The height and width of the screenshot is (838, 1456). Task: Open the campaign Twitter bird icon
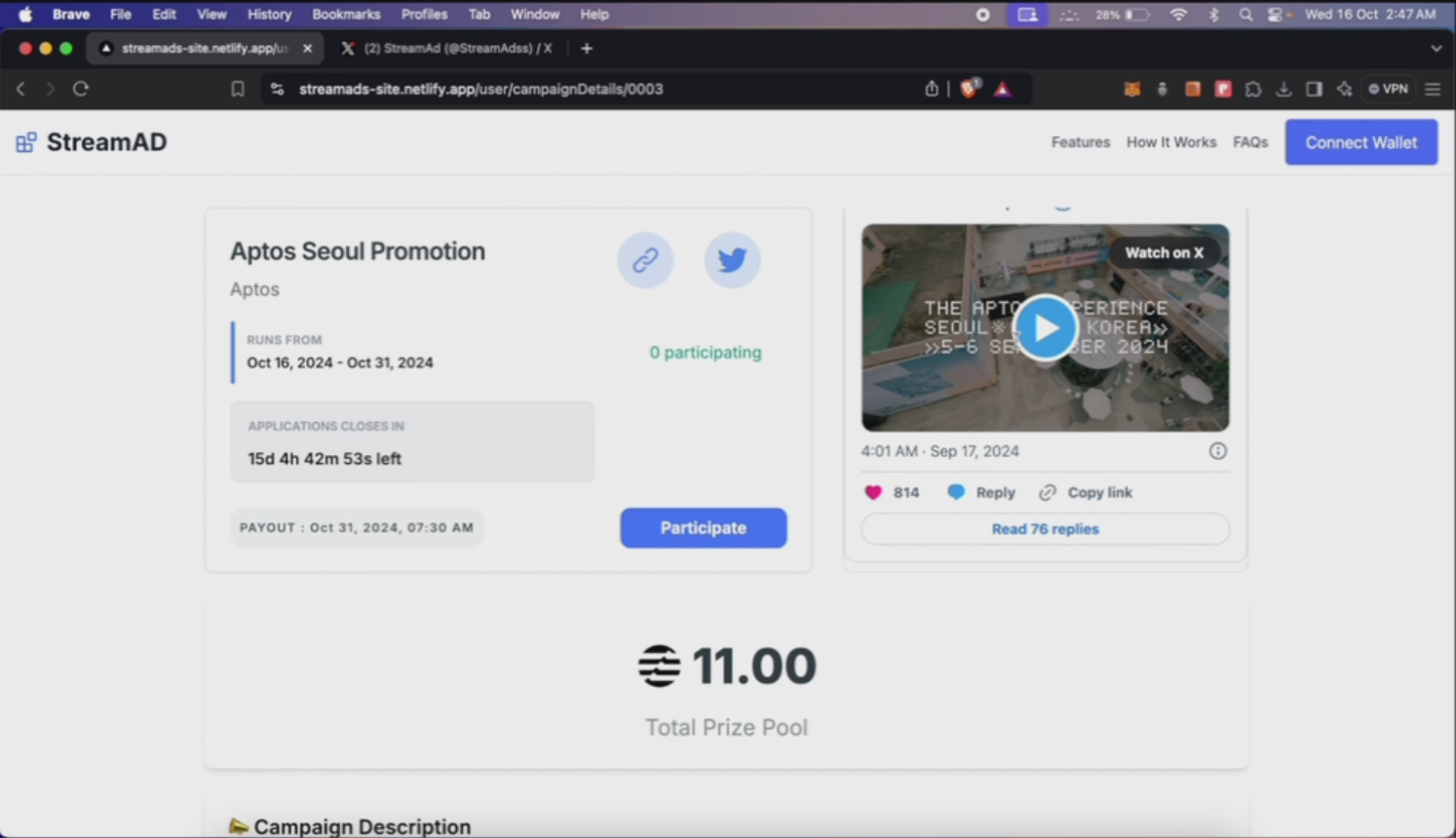pos(732,260)
